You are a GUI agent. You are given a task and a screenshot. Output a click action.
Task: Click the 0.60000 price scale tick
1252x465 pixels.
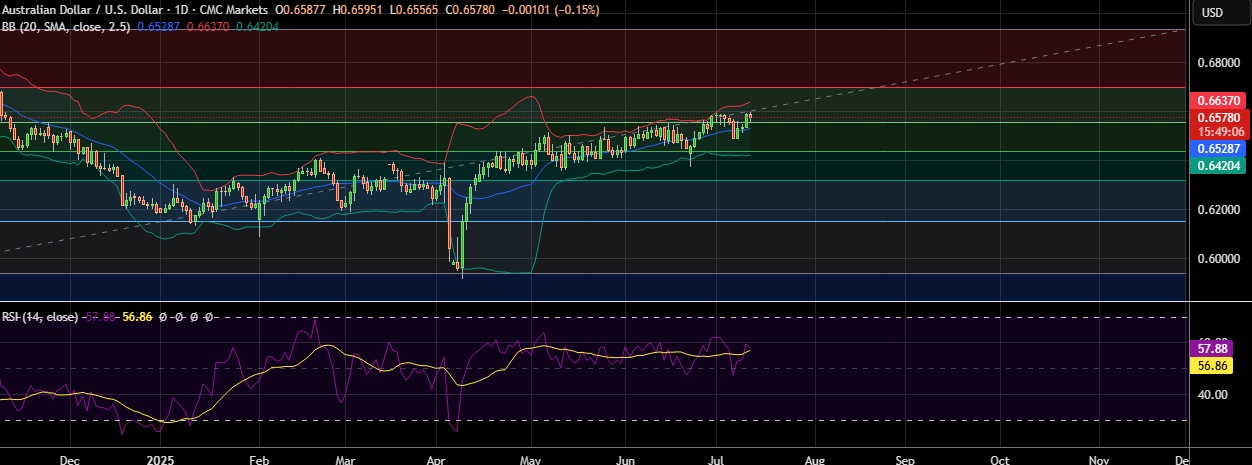[x=1217, y=259]
